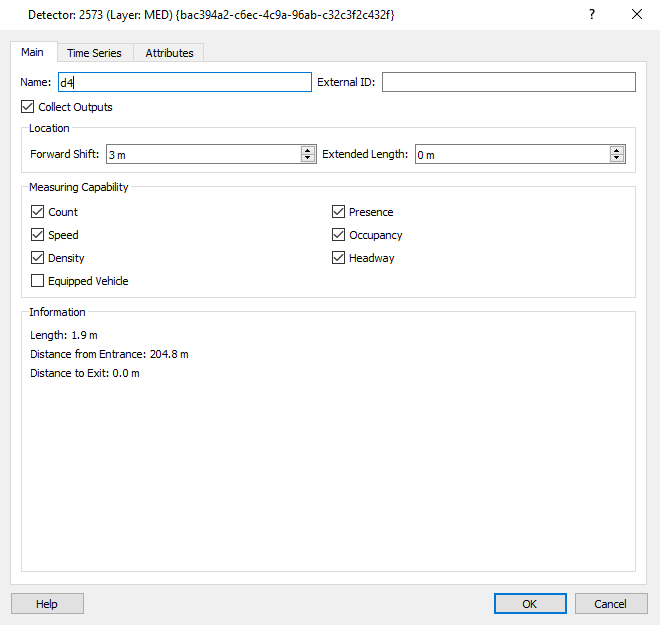This screenshot has height=625, width=660.
Task: Click the 'Measuring Capability' group heading
Action: click(78, 187)
